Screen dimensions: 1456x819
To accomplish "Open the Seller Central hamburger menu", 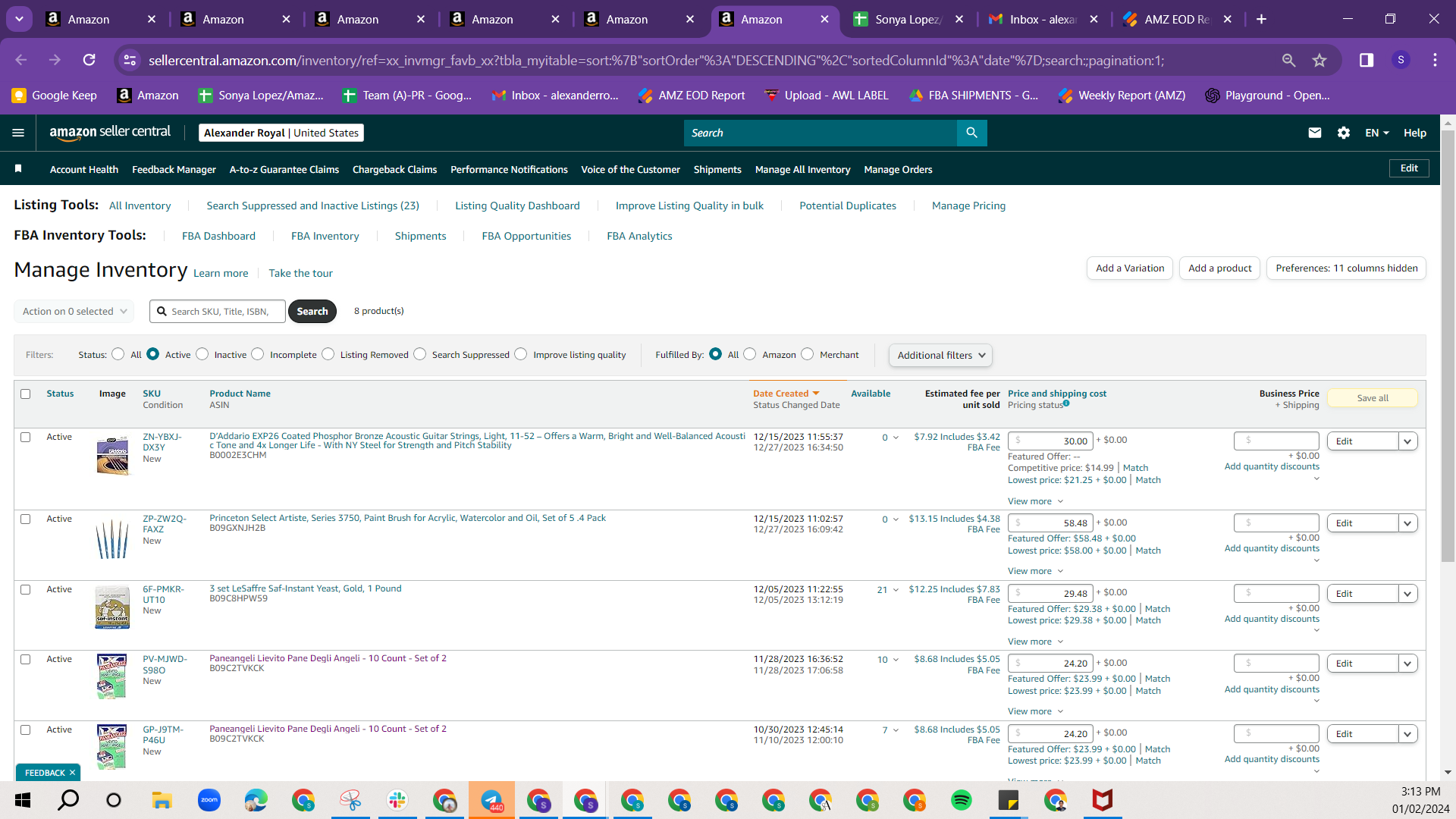I will click(x=18, y=133).
